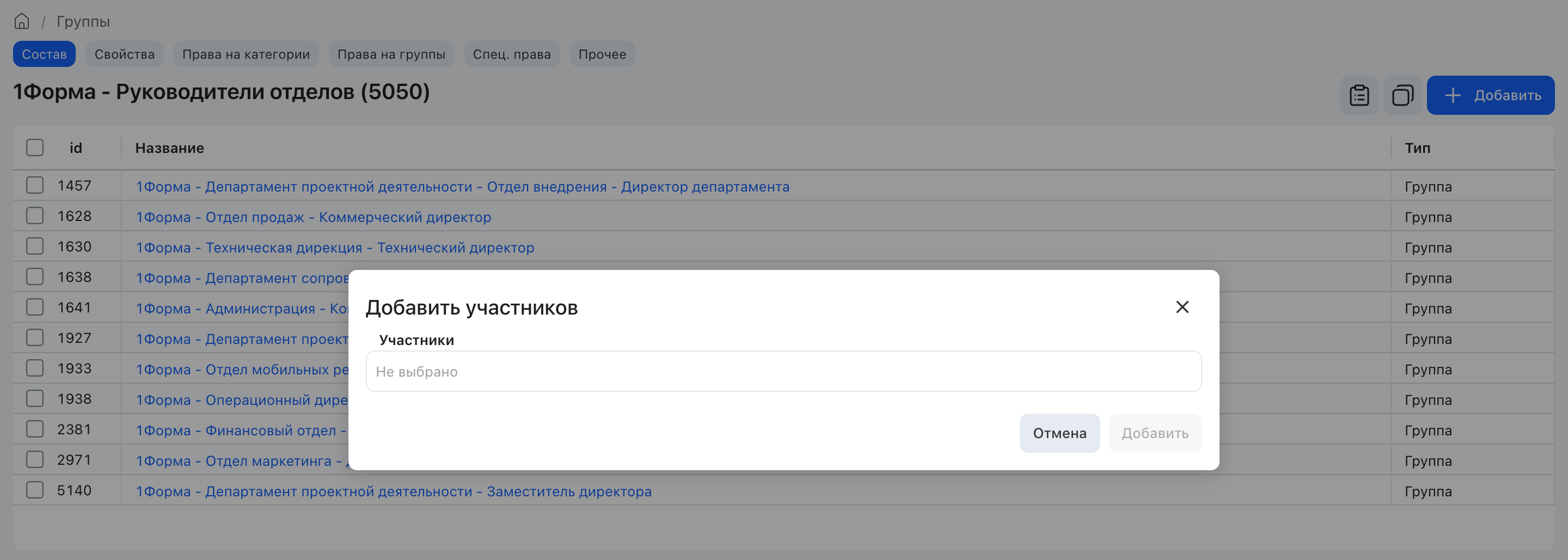1568x560 pixels.
Task: Open the Департамент проект… link in row 1927
Action: click(242, 339)
